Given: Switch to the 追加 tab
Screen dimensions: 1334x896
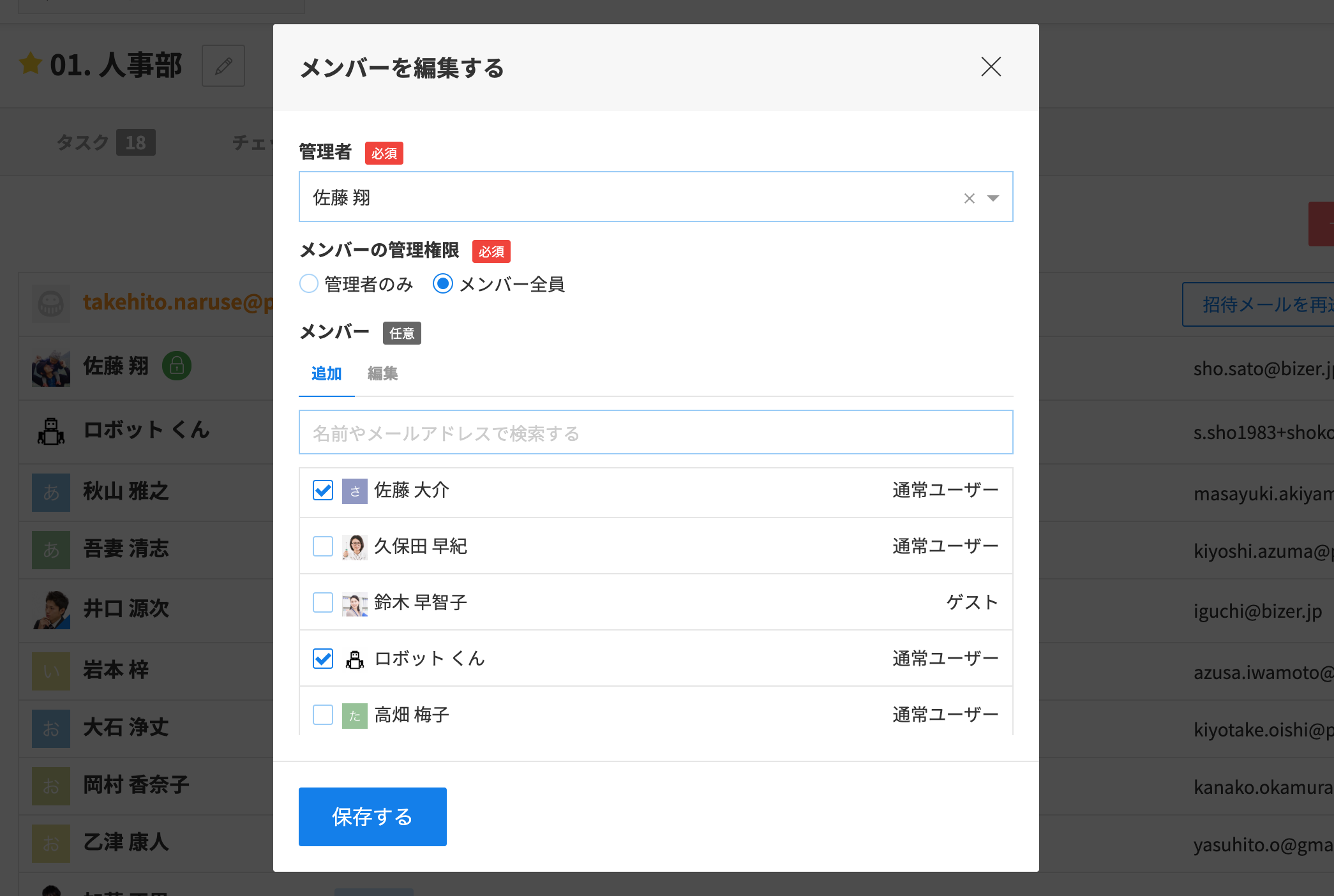Looking at the screenshot, I should click(x=327, y=373).
